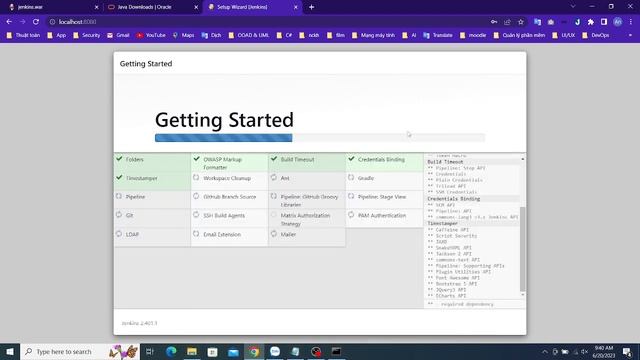This screenshot has height=360, width=640.
Task: Close the jenkins.war tab
Action: (97, 7)
